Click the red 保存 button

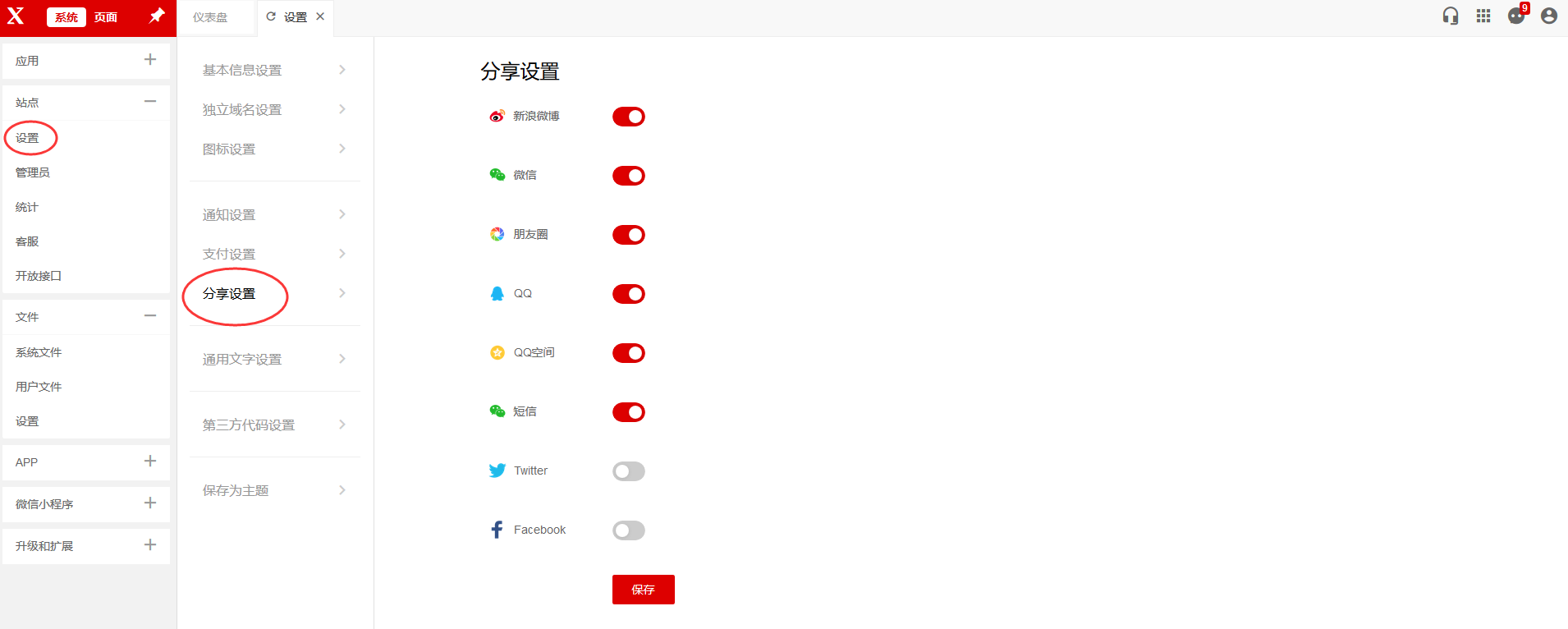[644, 590]
